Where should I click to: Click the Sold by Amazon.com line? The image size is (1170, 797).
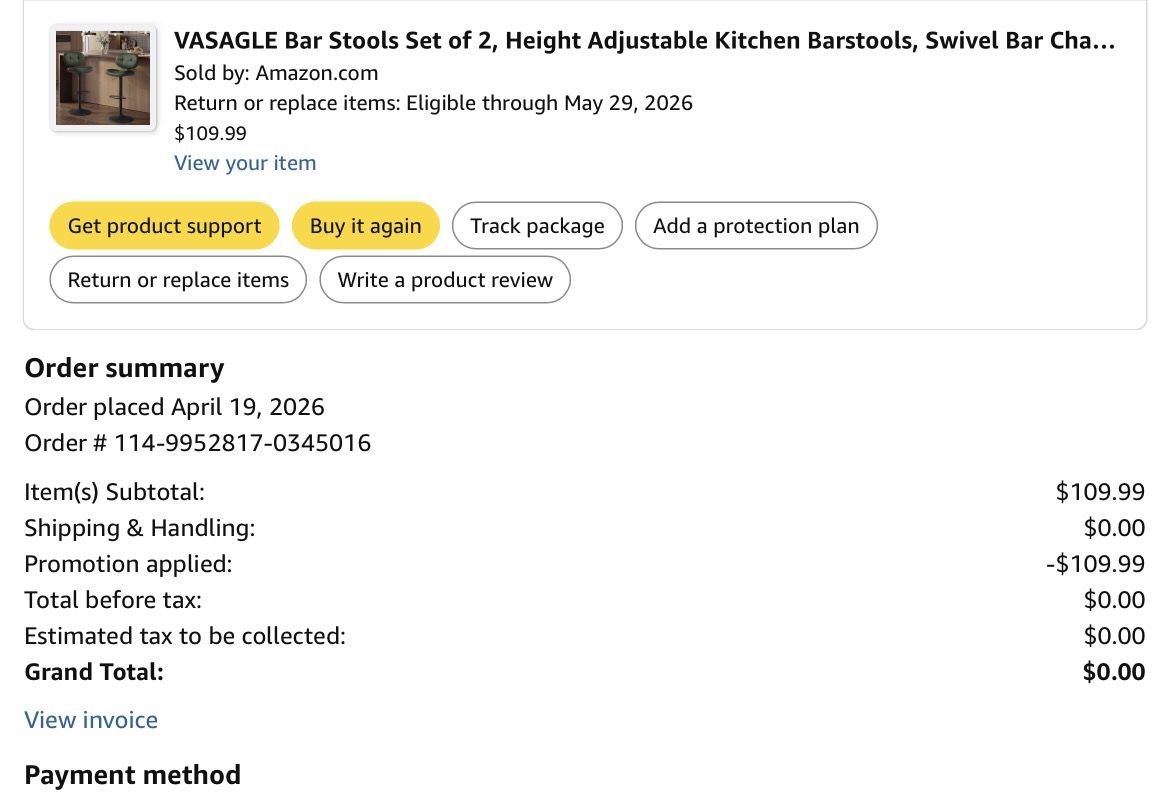point(276,73)
